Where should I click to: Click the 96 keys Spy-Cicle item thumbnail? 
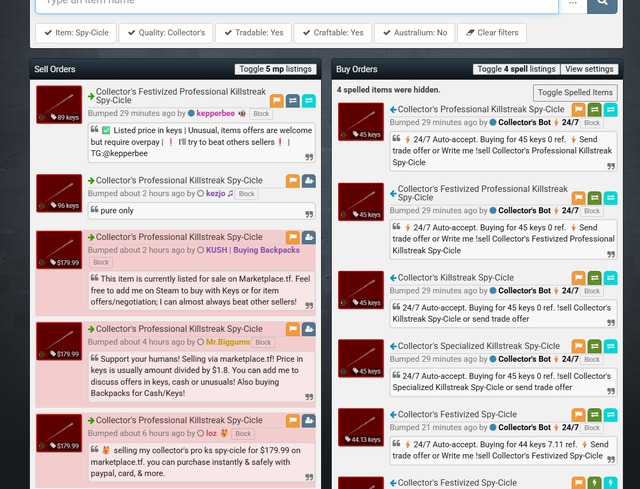coord(59,193)
